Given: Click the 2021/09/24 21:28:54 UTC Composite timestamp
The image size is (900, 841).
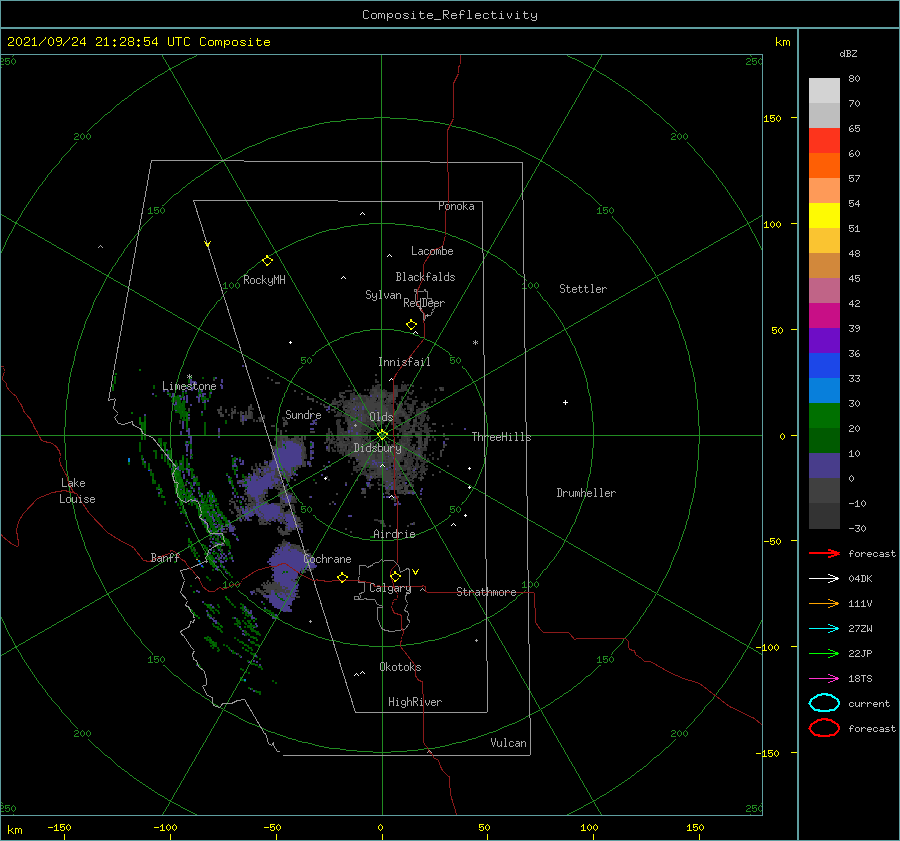Looking at the screenshot, I should 138,42.
